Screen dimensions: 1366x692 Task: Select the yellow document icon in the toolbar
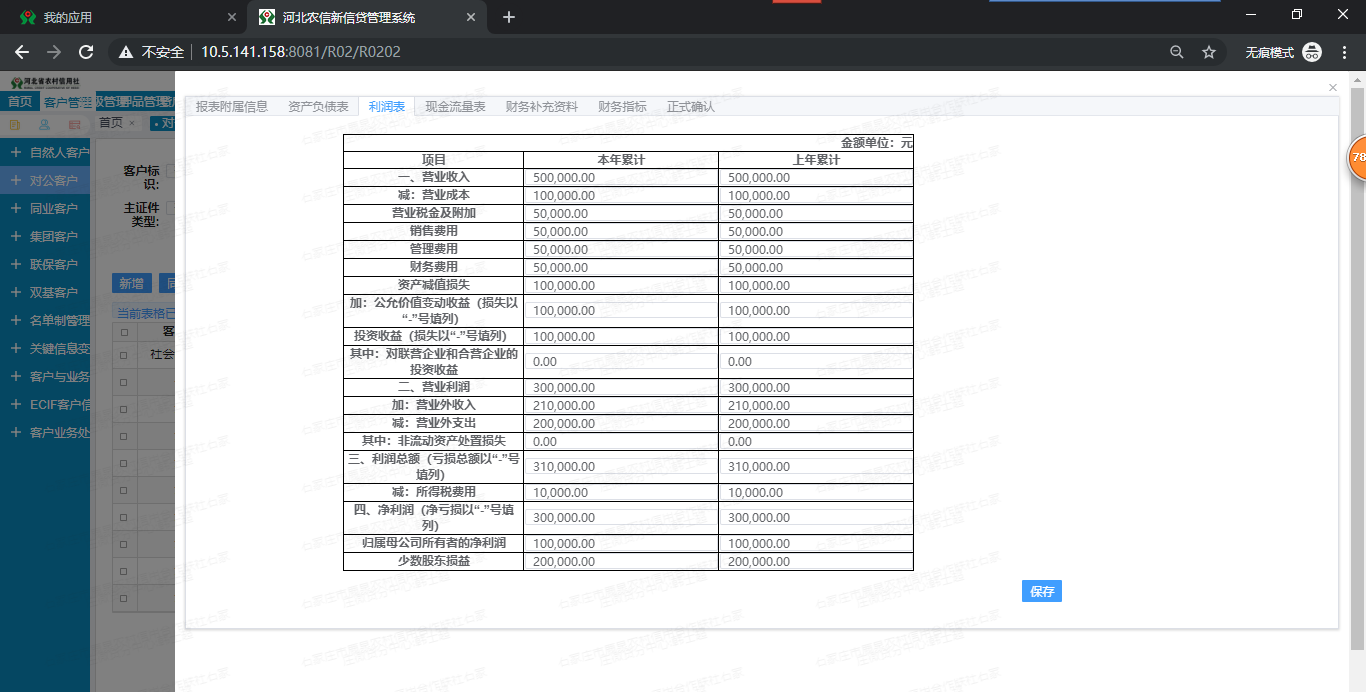(x=15, y=123)
